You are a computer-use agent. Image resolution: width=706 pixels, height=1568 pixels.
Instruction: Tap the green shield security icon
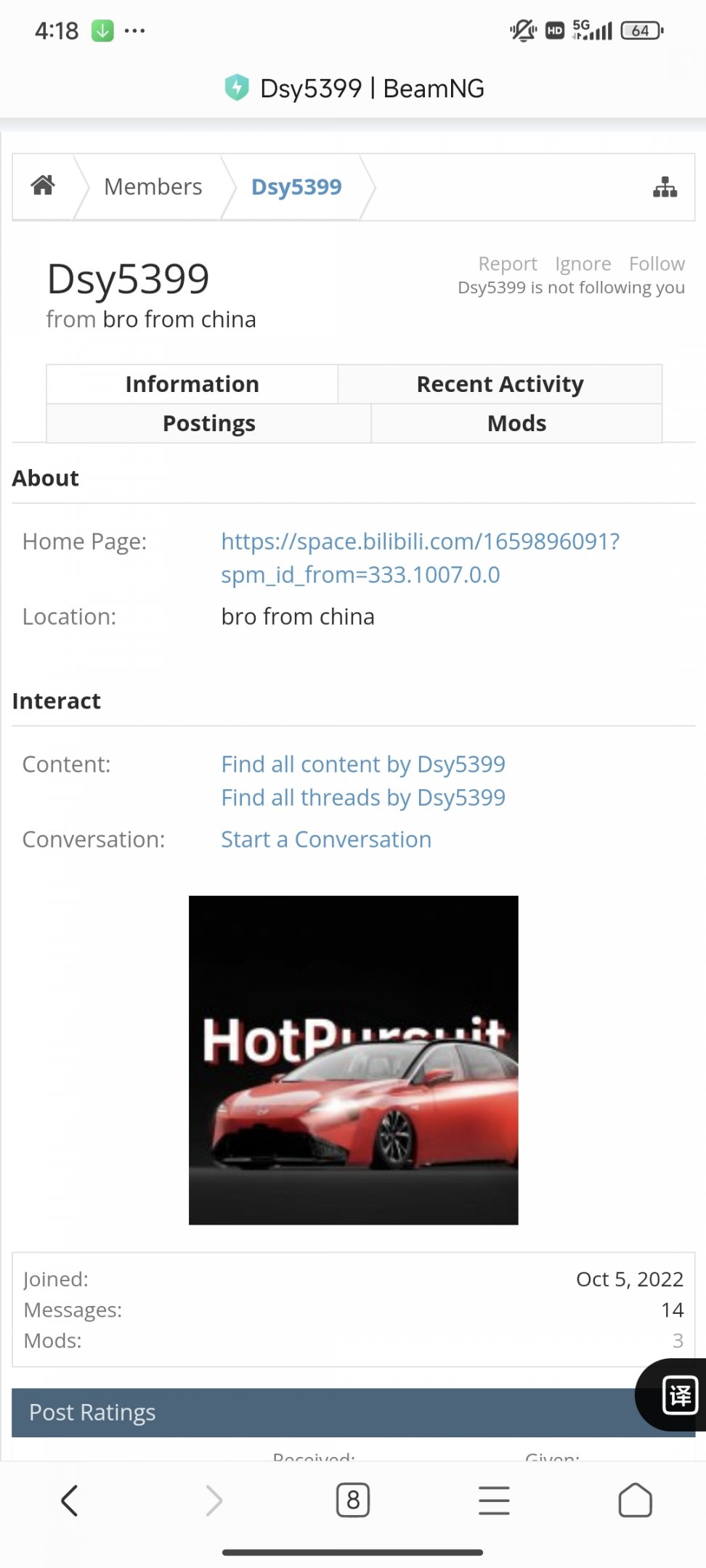pos(237,88)
